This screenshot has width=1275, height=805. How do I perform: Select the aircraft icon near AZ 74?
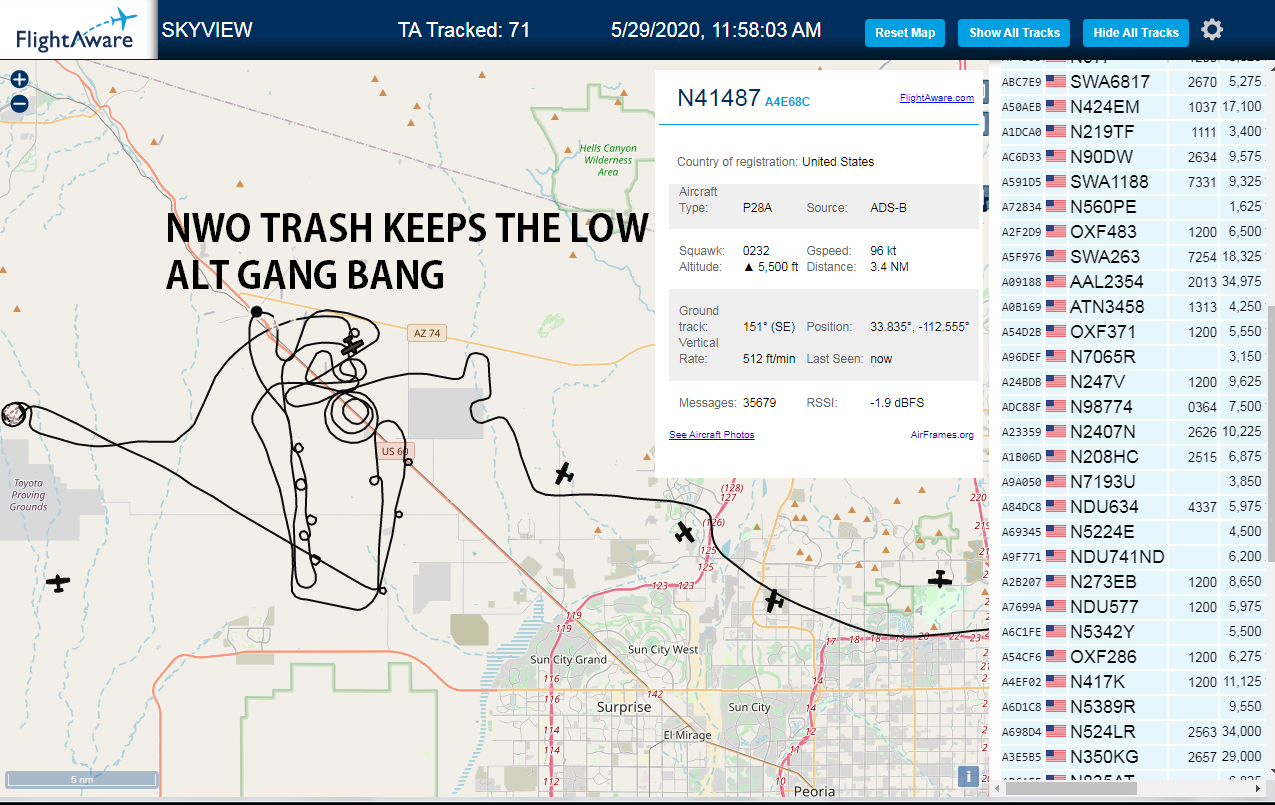click(352, 344)
